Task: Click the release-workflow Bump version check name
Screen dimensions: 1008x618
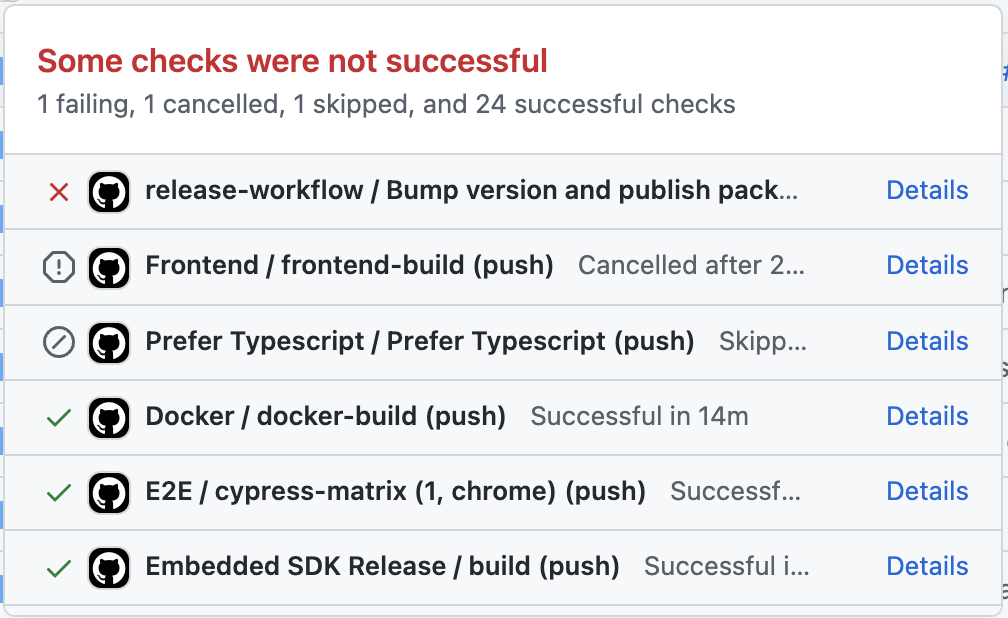Action: click(x=471, y=190)
